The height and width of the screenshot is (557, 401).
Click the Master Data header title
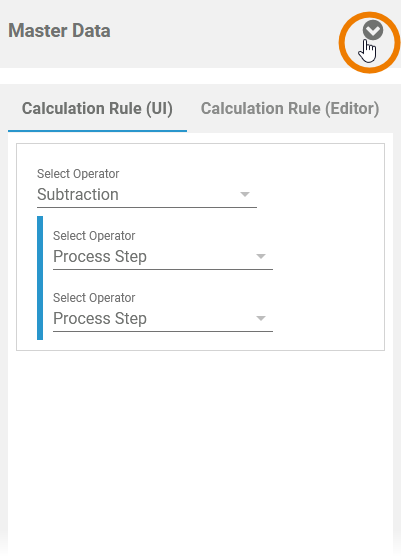click(x=59, y=31)
